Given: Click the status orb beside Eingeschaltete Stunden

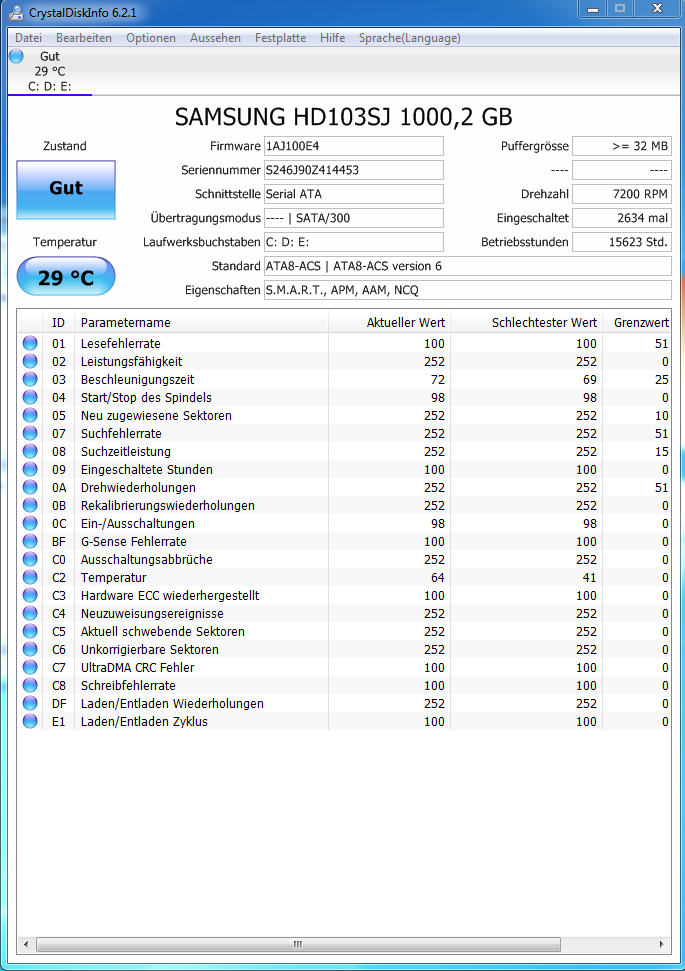Looking at the screenshot, I should 30,469.
